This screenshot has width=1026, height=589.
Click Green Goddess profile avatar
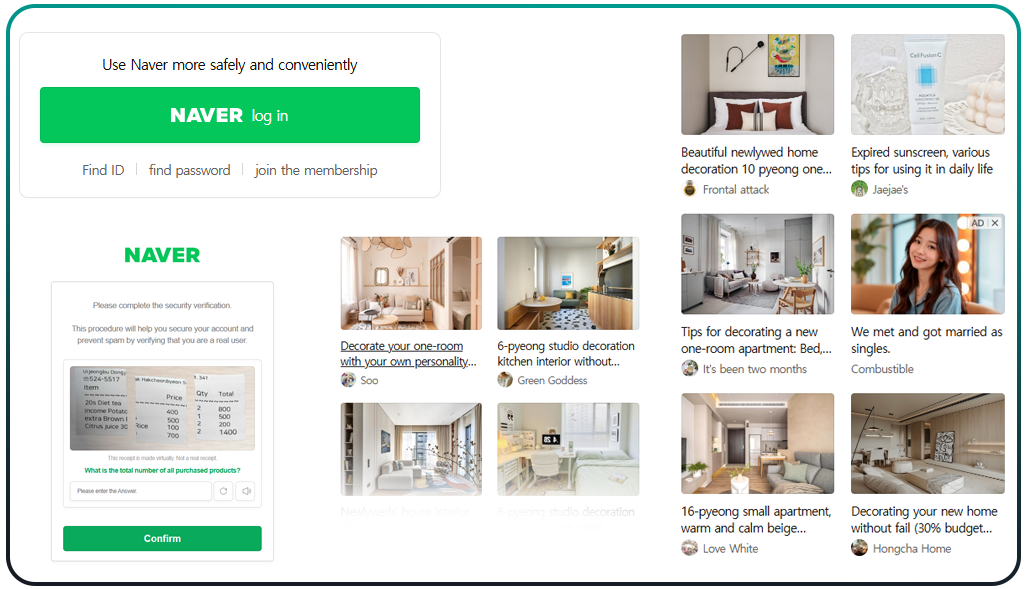pos(505,380)
